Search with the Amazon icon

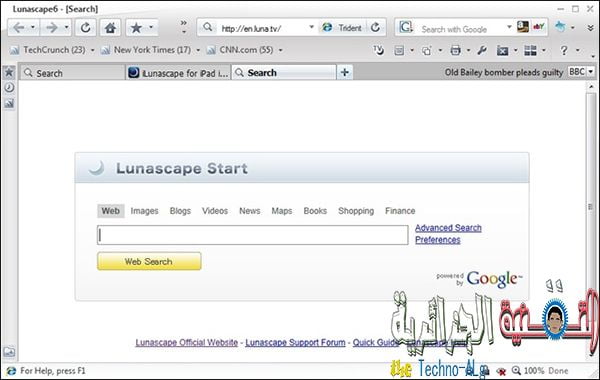[523, 26]
